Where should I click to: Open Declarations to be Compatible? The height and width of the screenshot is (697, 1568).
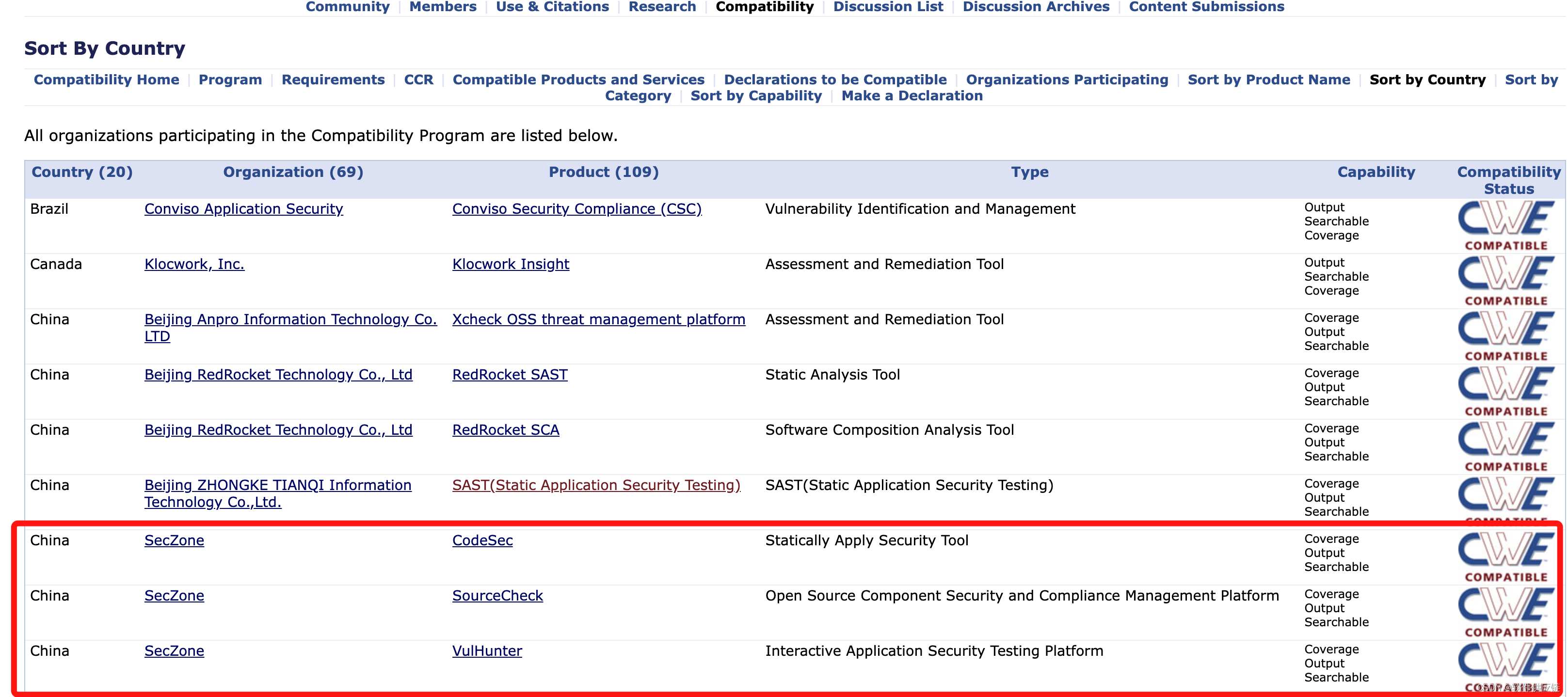coord(835,80)
